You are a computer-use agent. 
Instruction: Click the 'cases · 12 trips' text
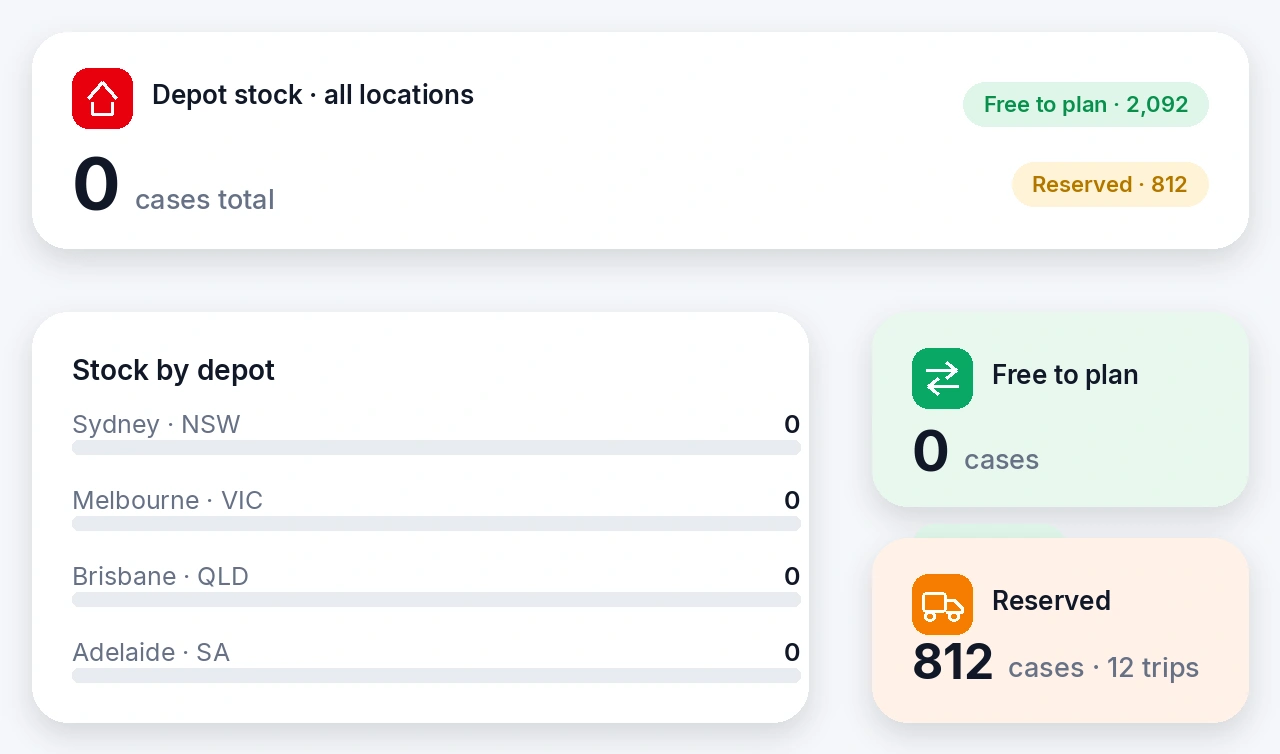coord(1104,668)
